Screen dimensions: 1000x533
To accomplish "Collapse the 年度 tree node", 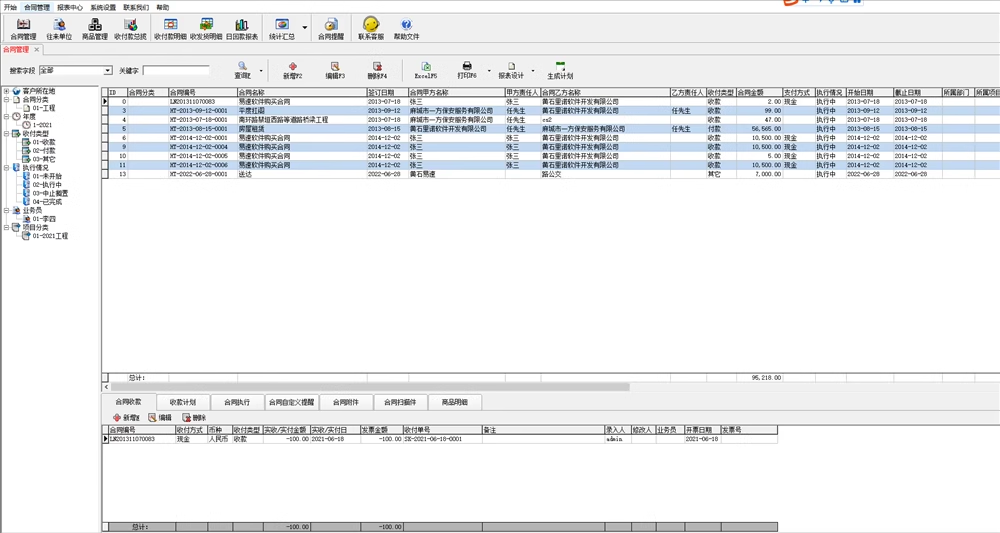I will point(6,117).
